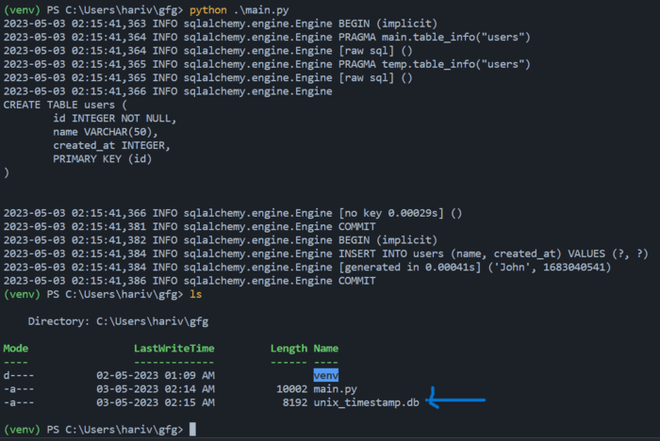Click the last COMMIT log text at 02:15:41,386
Viewport: 660px width, 441px height.
click(x=357, y=281)
